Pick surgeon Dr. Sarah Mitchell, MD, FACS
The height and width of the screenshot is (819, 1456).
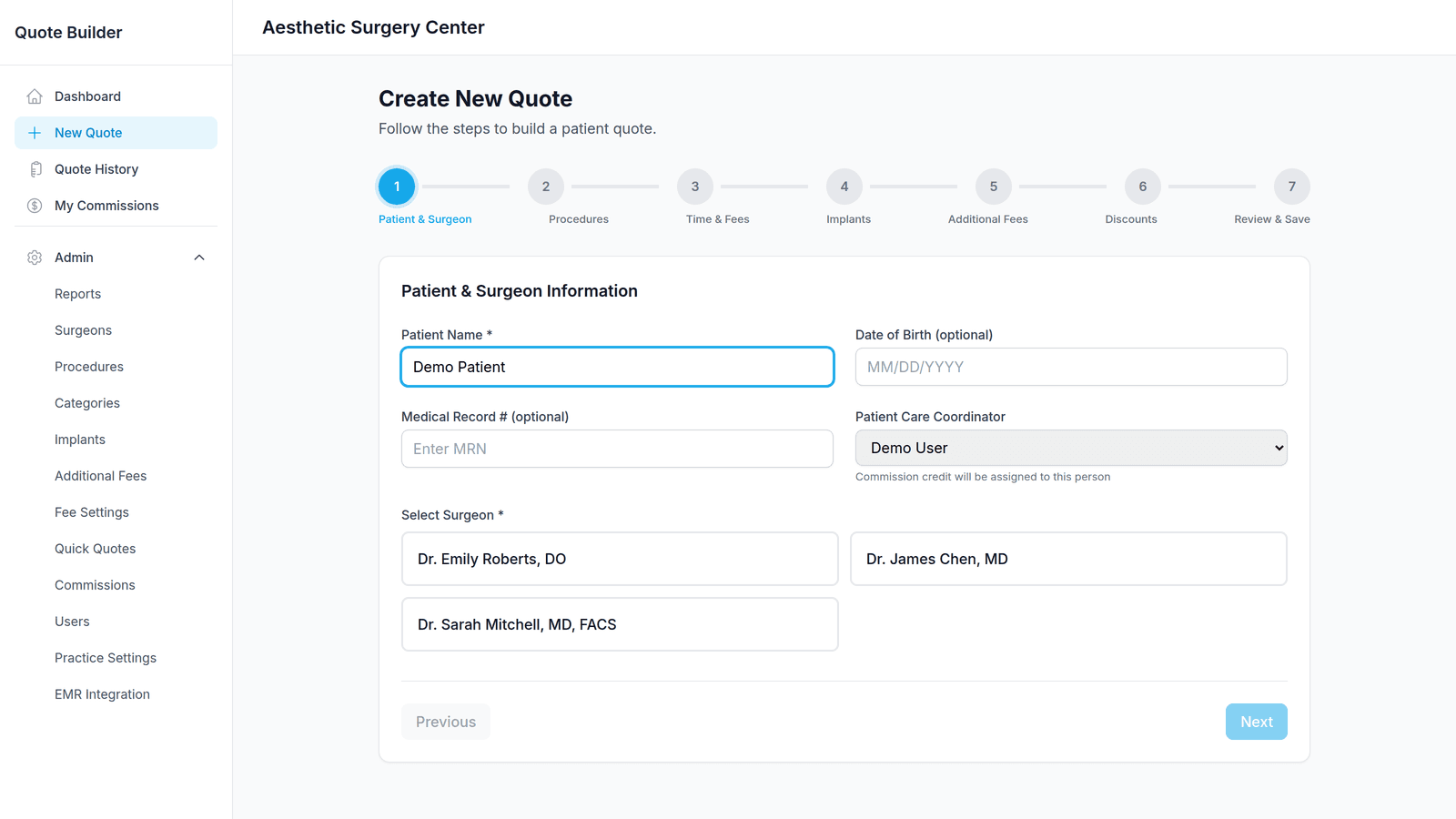pyautogui.click(x=620, y=624)
